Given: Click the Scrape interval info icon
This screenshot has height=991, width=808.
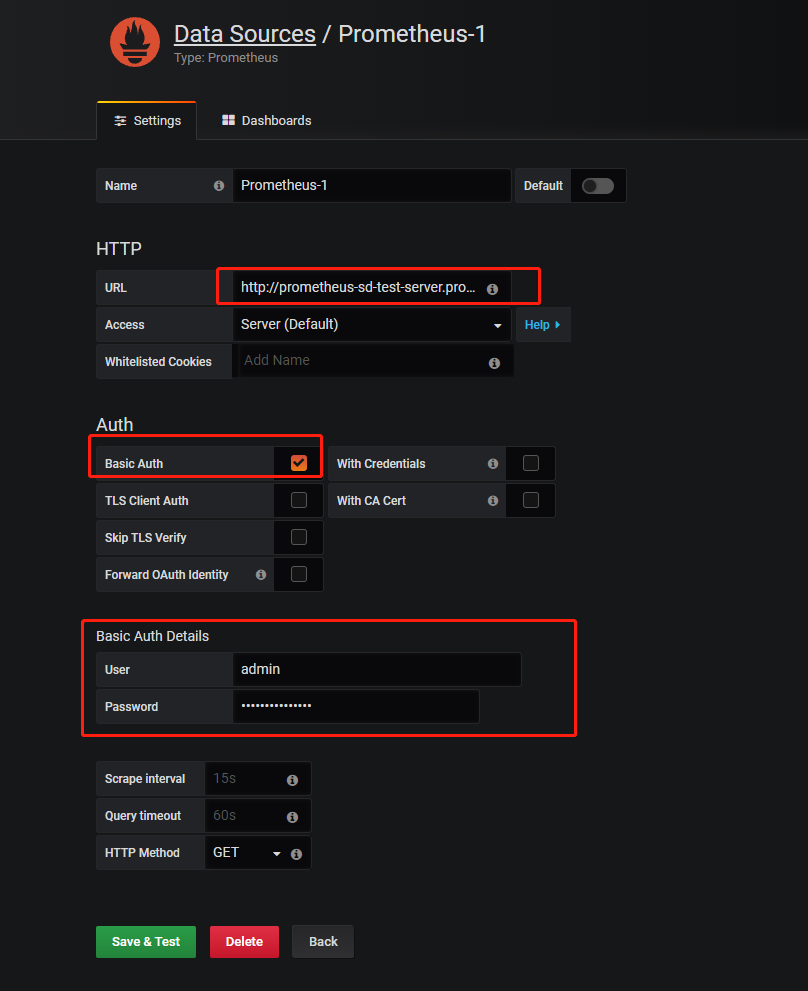Looking at the screenshot, I should (292, 780).
